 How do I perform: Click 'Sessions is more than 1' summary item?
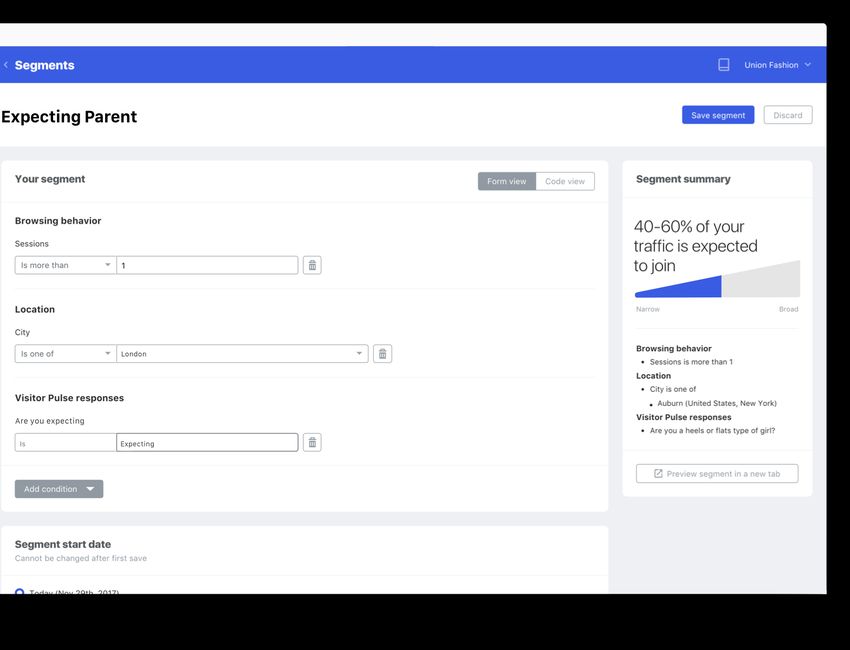pyautogui.click(x=691, y=362)
